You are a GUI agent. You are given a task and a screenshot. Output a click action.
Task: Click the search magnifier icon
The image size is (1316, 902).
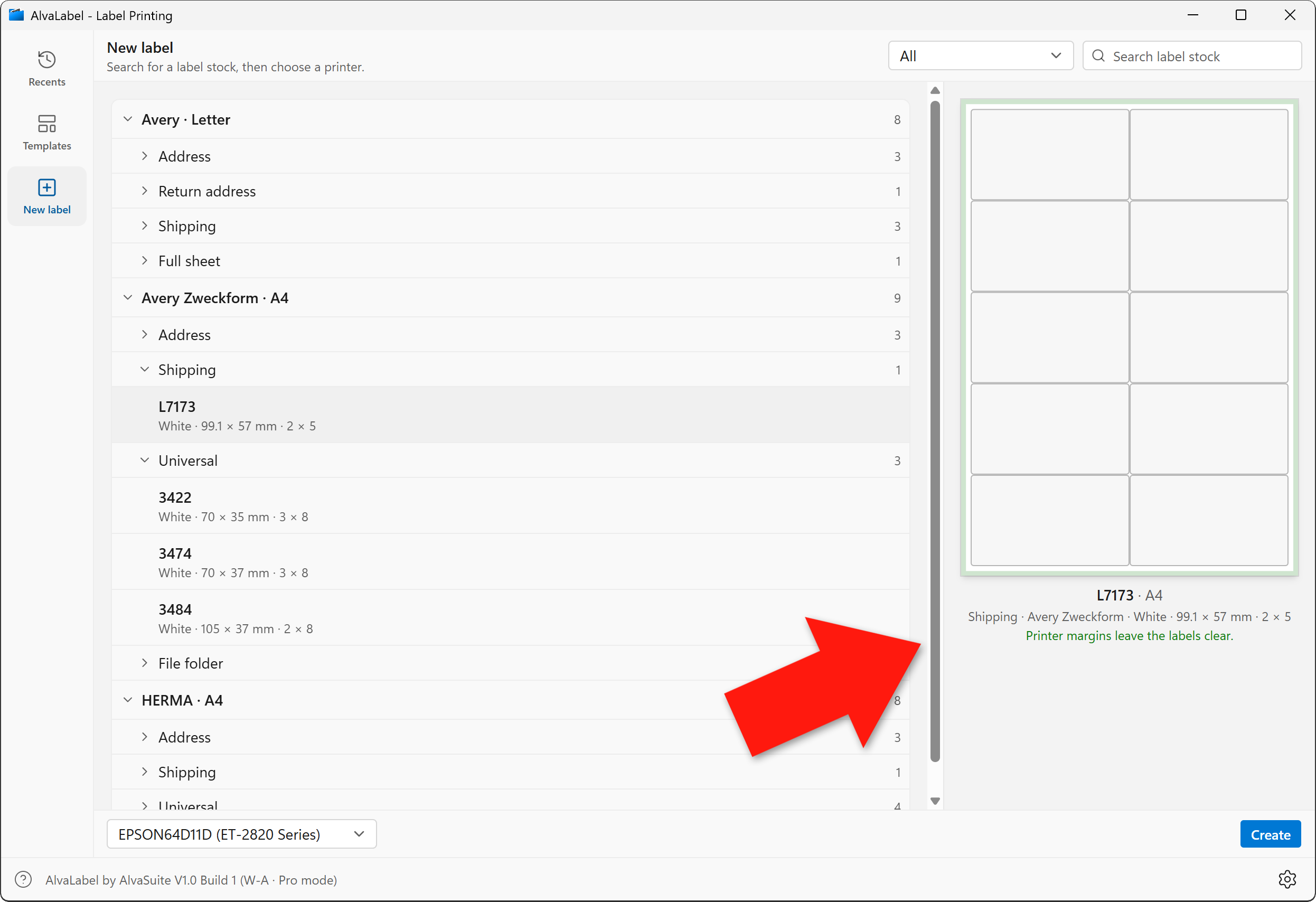point(1098,56)
